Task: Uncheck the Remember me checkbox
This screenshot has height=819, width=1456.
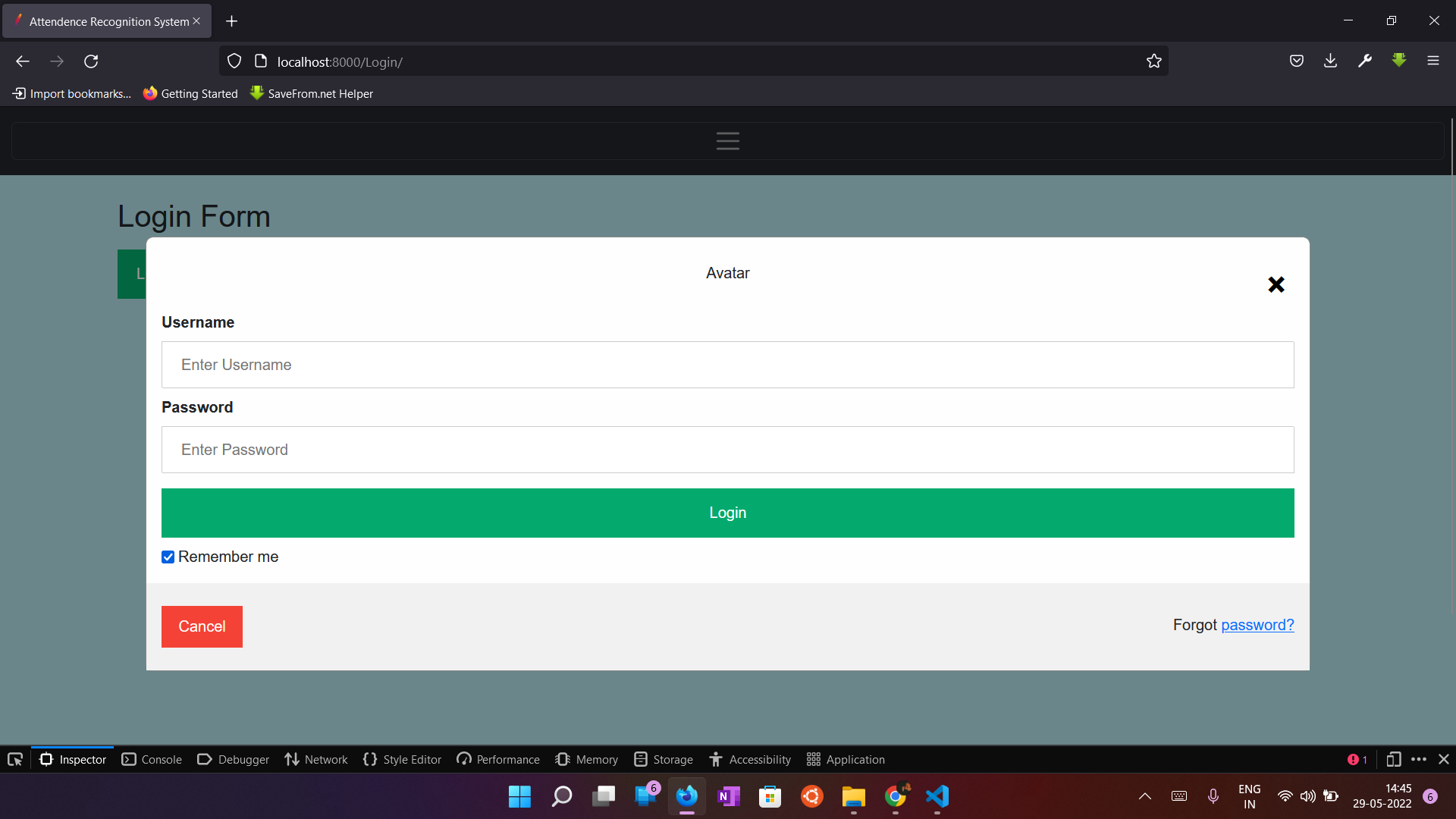Action: [168, 557]
